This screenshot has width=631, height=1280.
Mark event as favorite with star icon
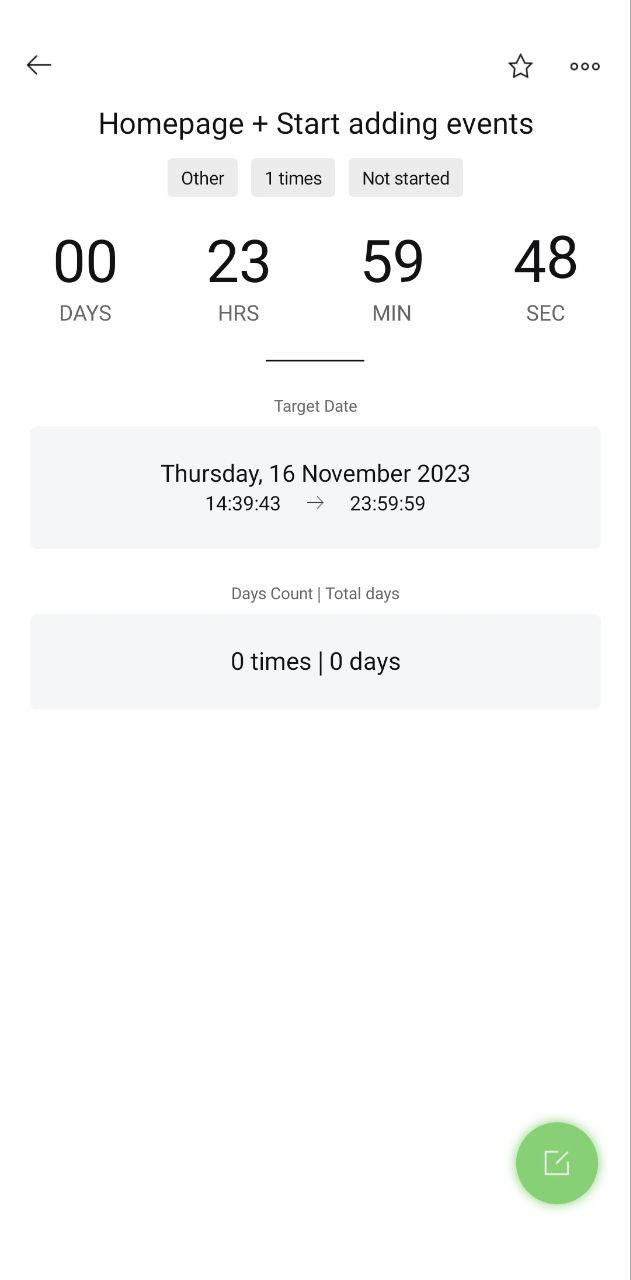(520, 66)
